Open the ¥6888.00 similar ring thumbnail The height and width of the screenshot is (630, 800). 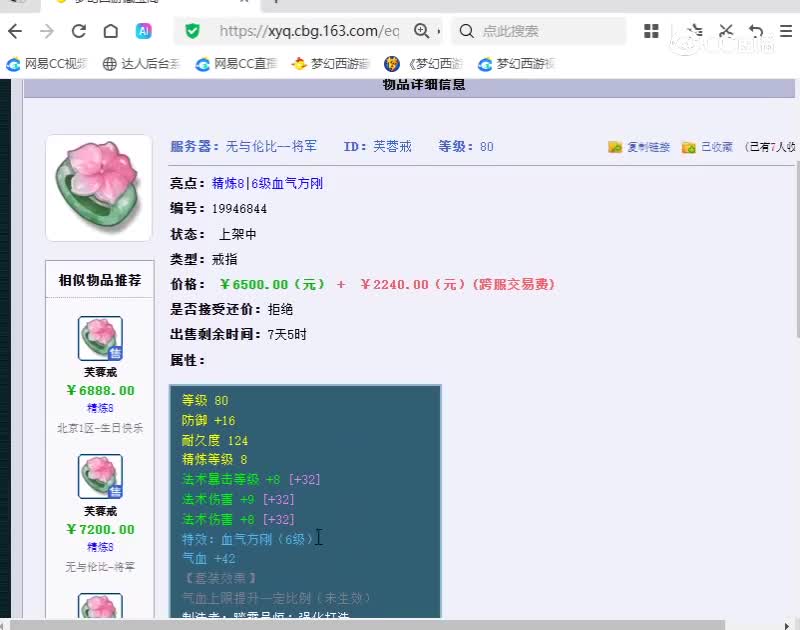100,338
